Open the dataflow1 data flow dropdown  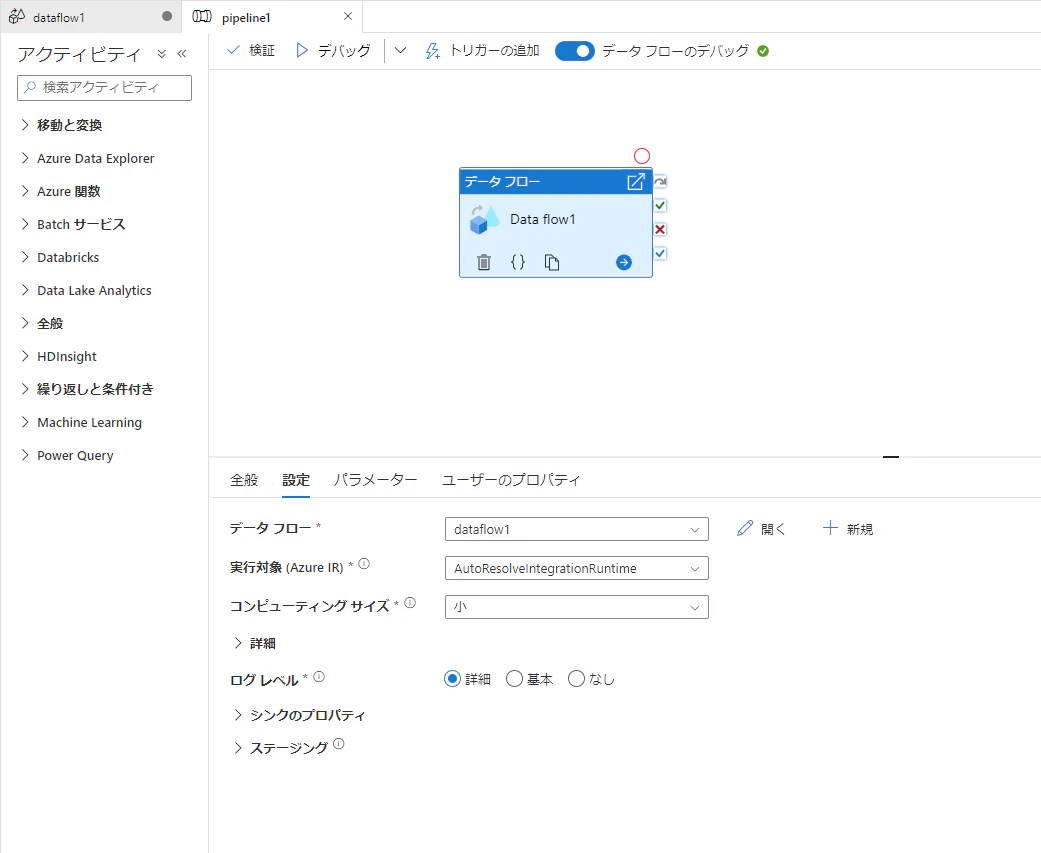[x=576, y=529]
